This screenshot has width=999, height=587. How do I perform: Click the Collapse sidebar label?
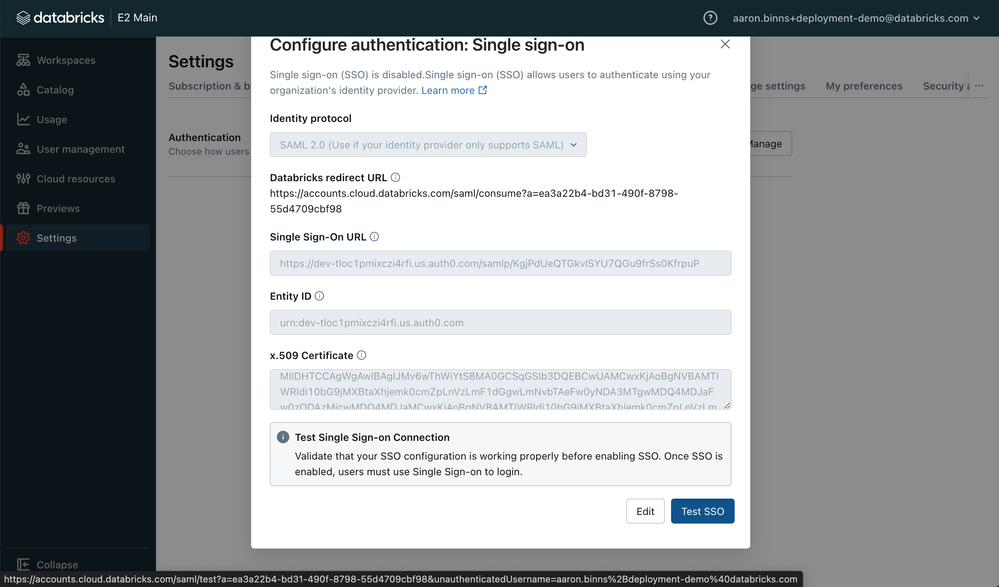coord(57,565)
